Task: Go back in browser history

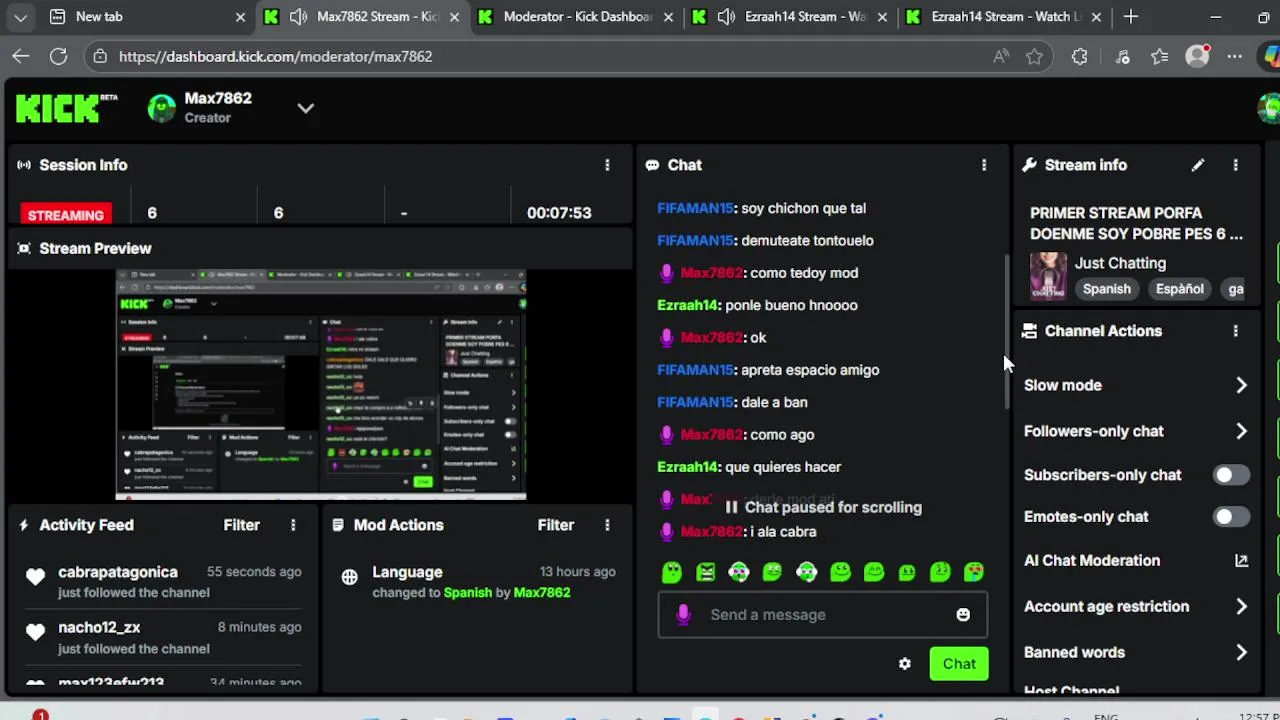Action: (21, 57)
